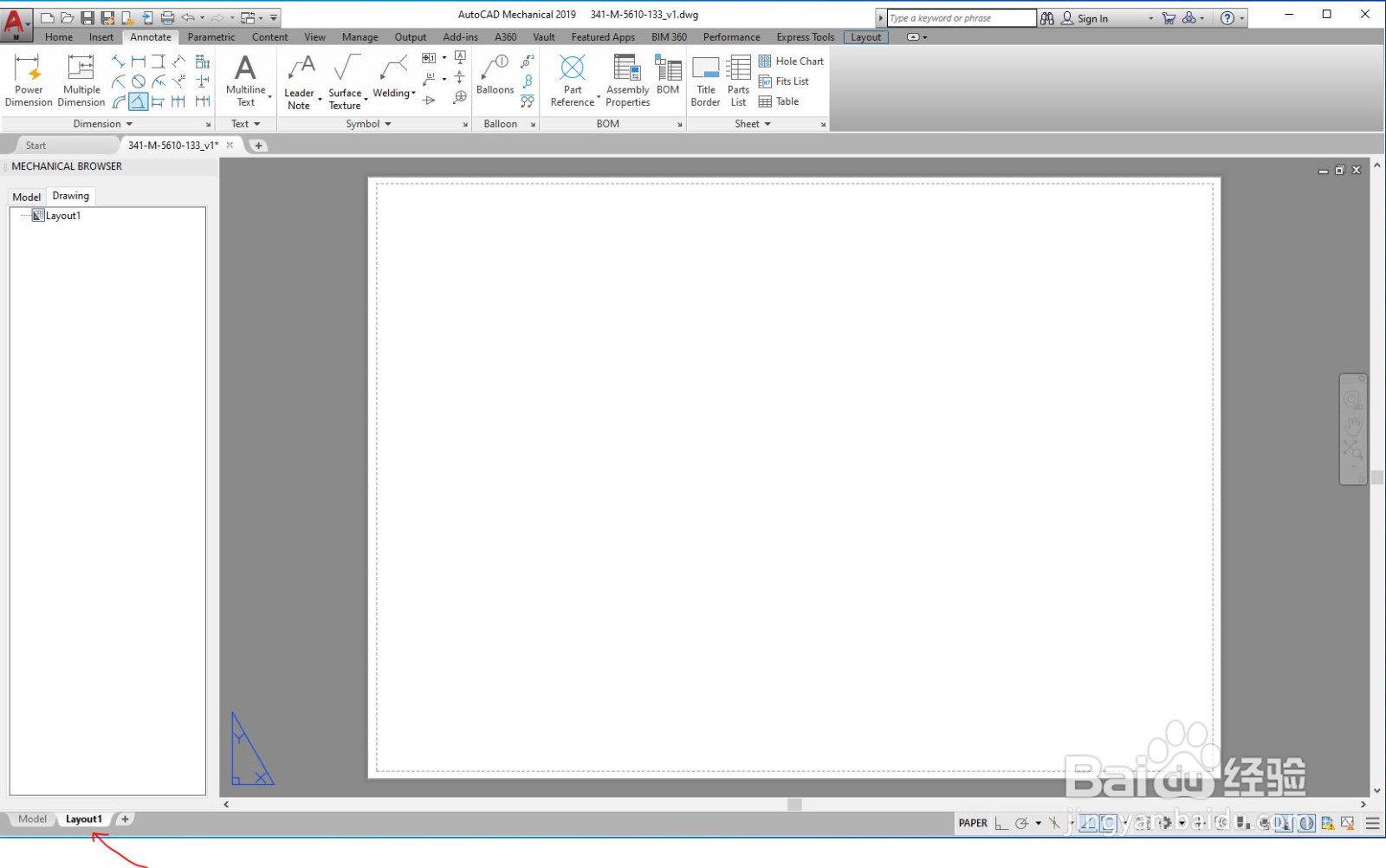Open Assembly Properties
The height and width of the screenshot is (868, 1386).
point(628,81)
